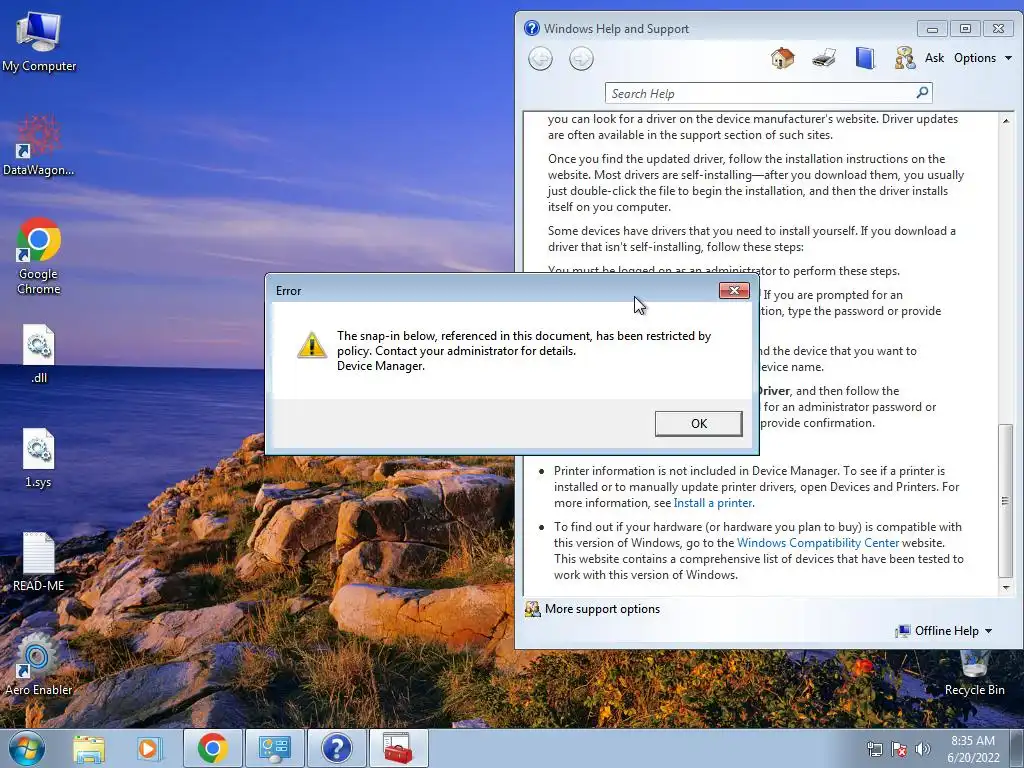Viewport: 1024px width, 768px height.
Task: Select the Google Chrome desktop shortcut
Action: pos(39,257)
